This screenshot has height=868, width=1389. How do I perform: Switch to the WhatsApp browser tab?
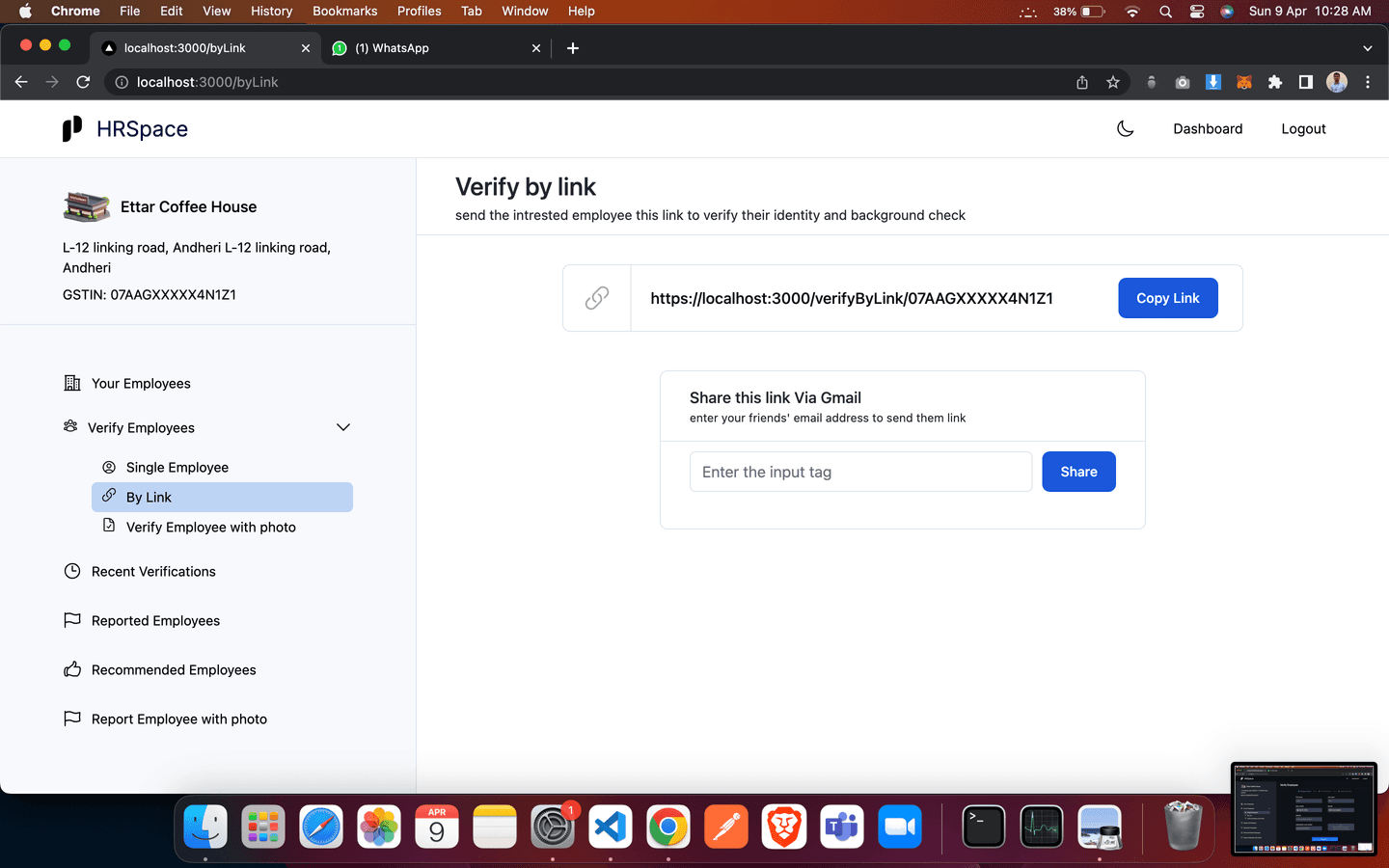click(x=434, y=48)
